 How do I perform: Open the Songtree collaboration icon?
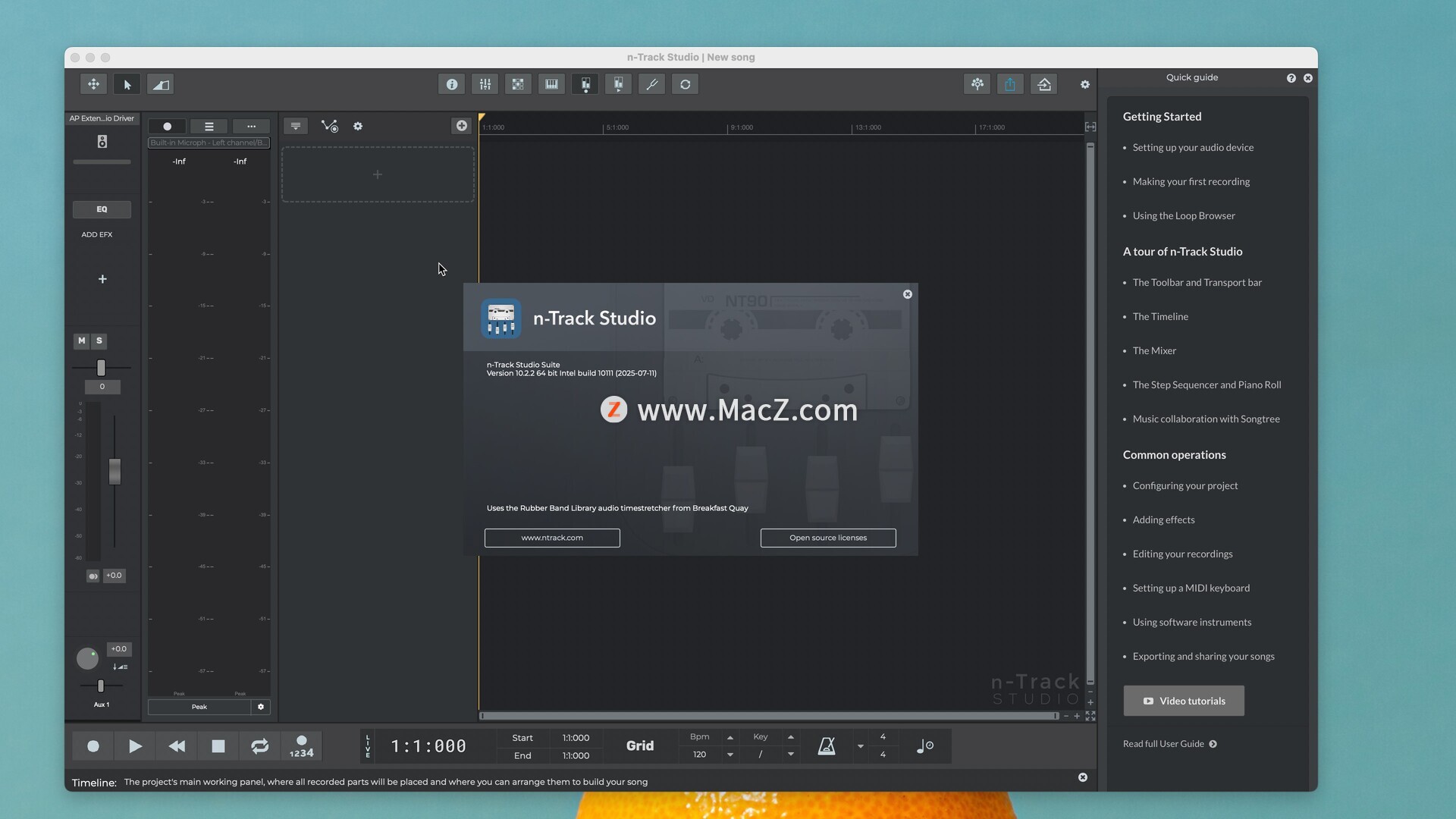(977, 84)
